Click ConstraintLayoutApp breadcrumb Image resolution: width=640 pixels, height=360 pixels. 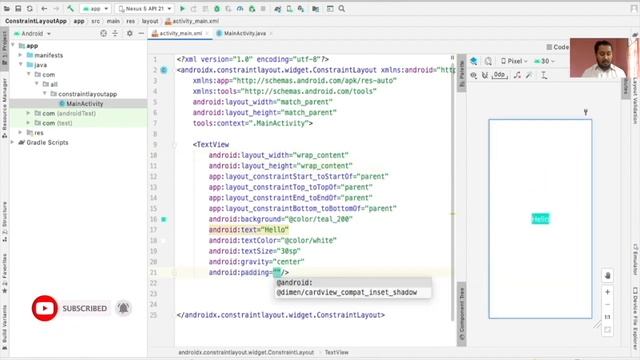coord(36,21)
